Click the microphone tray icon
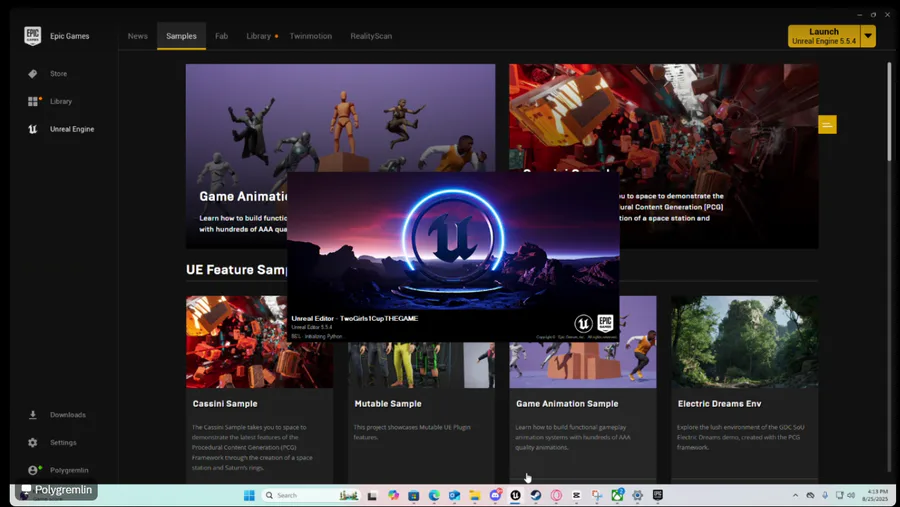900x507 pixels. [825, 495]
